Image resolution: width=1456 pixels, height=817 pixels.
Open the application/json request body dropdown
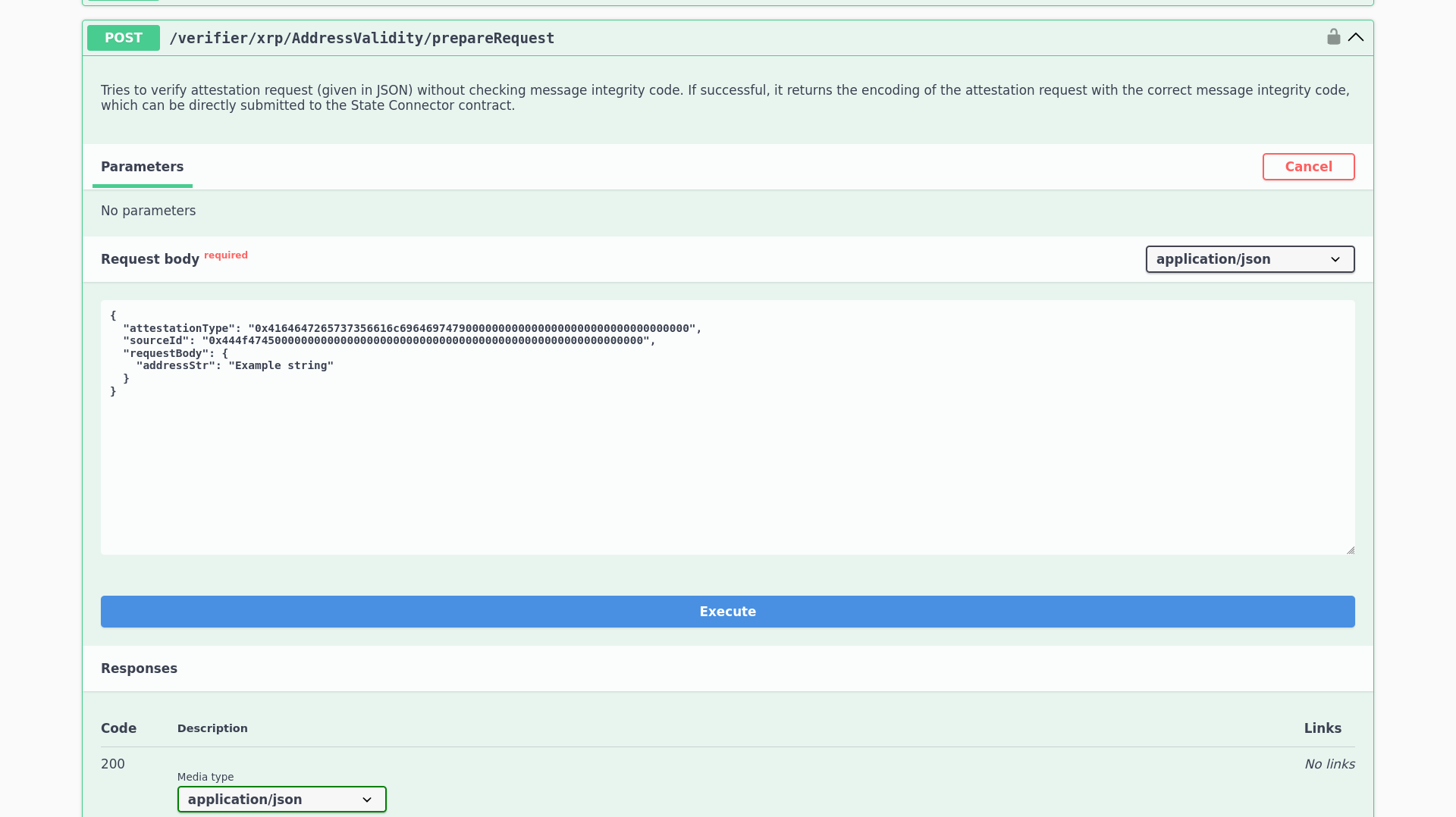1250,259
